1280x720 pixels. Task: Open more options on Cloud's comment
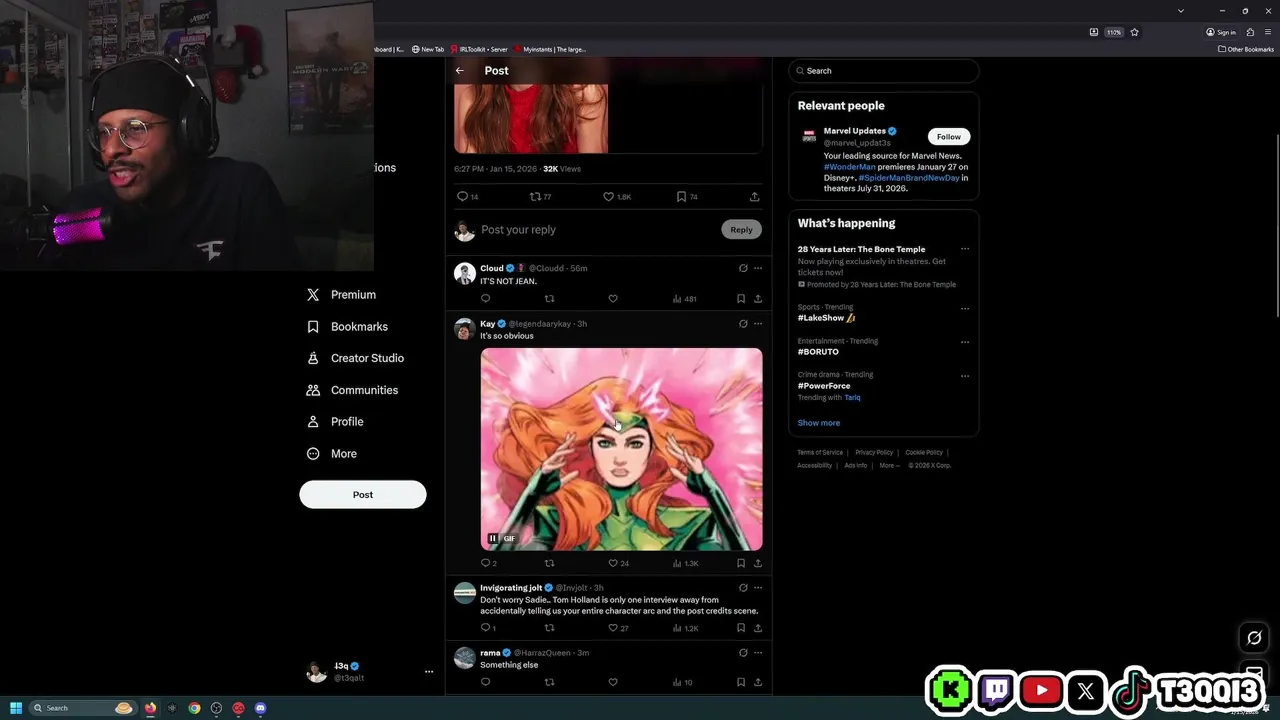coord(758,268)
